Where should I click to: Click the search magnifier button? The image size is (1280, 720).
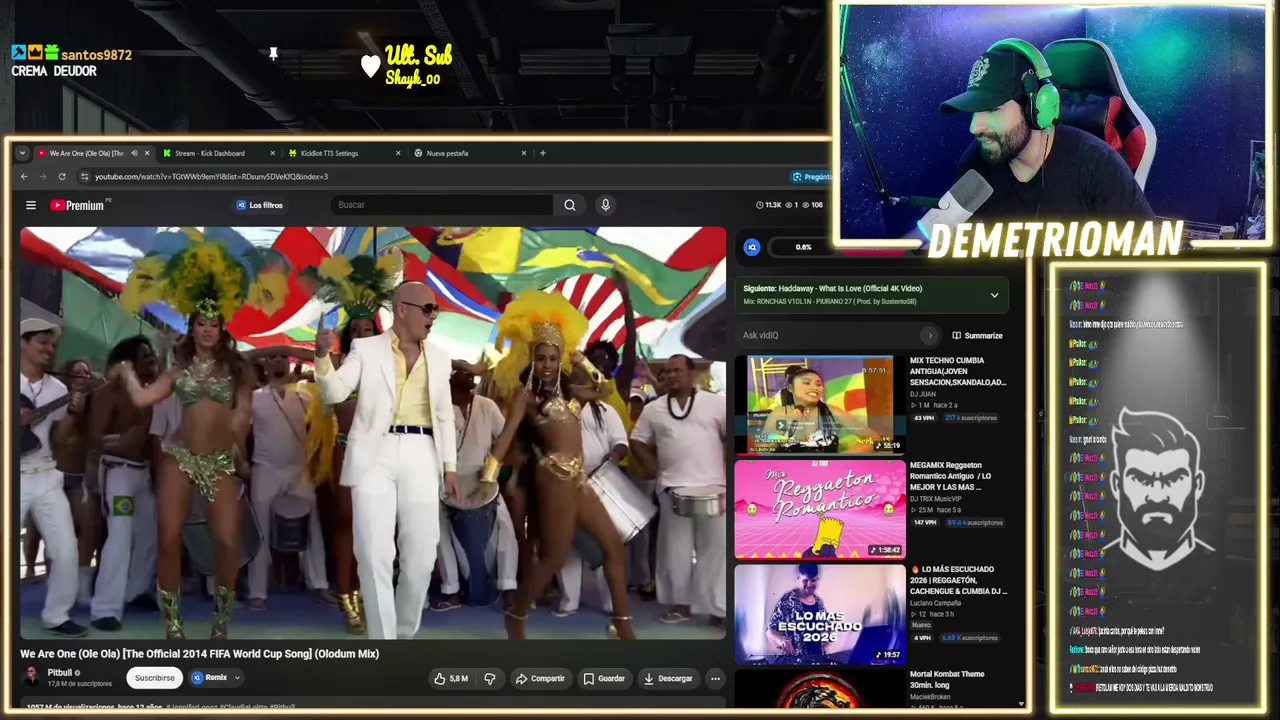pos(570,205)
